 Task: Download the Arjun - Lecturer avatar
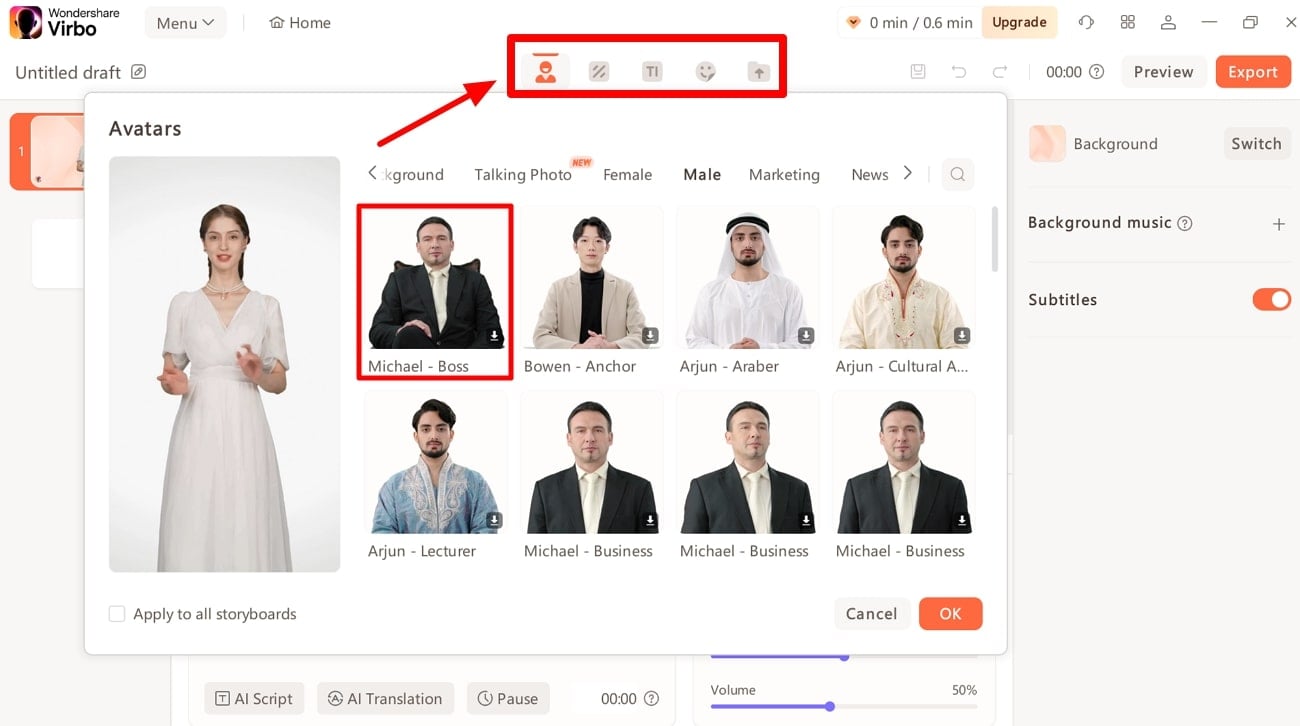[x=494, y=521]
